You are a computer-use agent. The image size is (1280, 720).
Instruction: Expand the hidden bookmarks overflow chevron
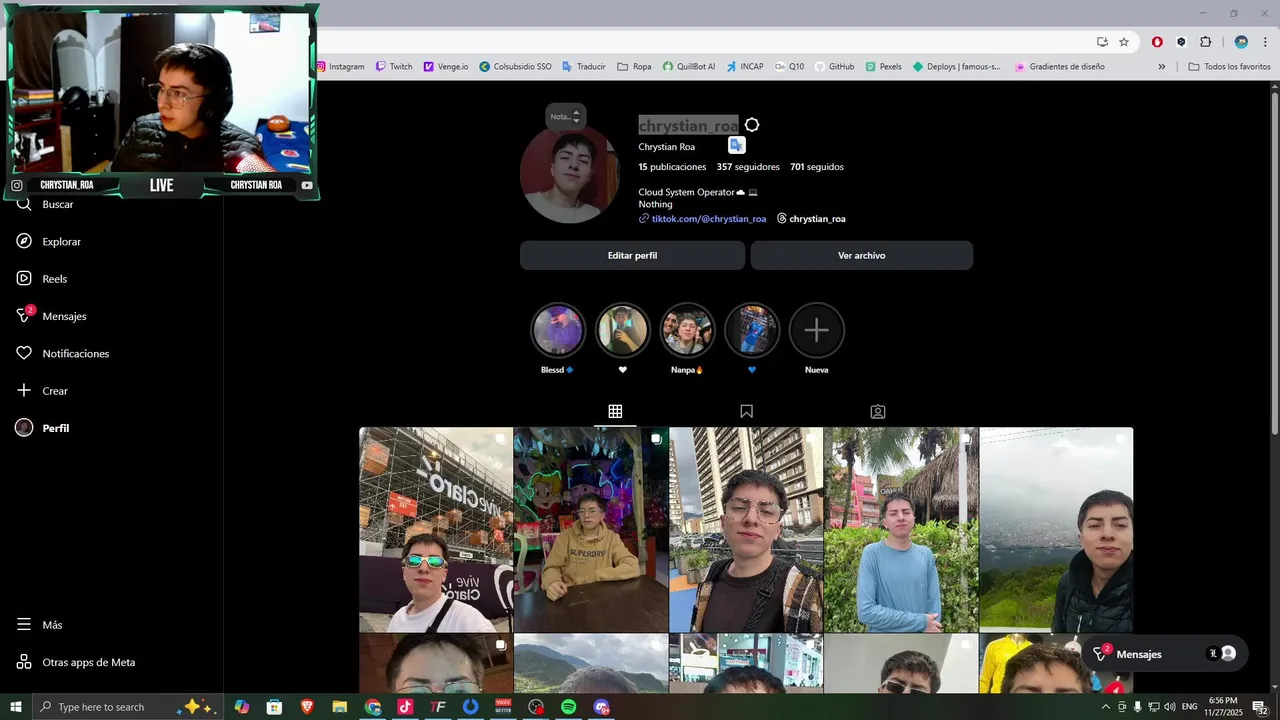click(x=1161, y=67)
